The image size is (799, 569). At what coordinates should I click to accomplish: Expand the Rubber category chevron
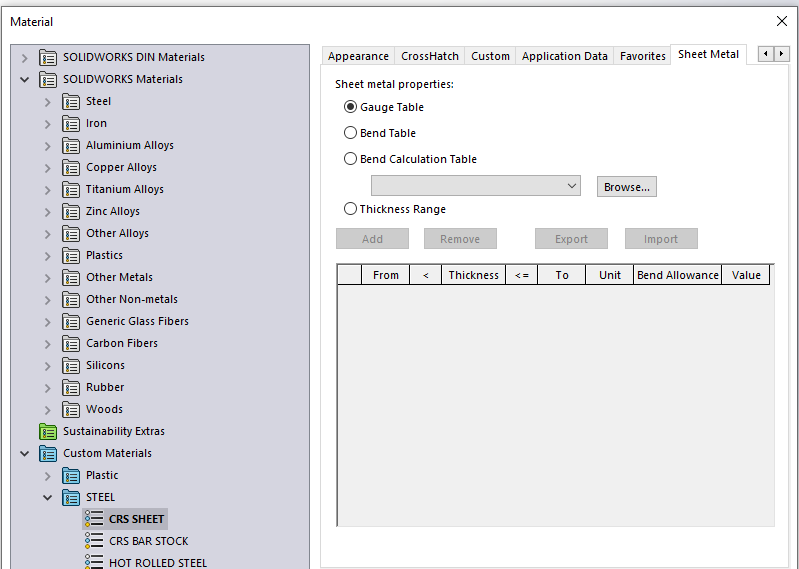point(47,388)
